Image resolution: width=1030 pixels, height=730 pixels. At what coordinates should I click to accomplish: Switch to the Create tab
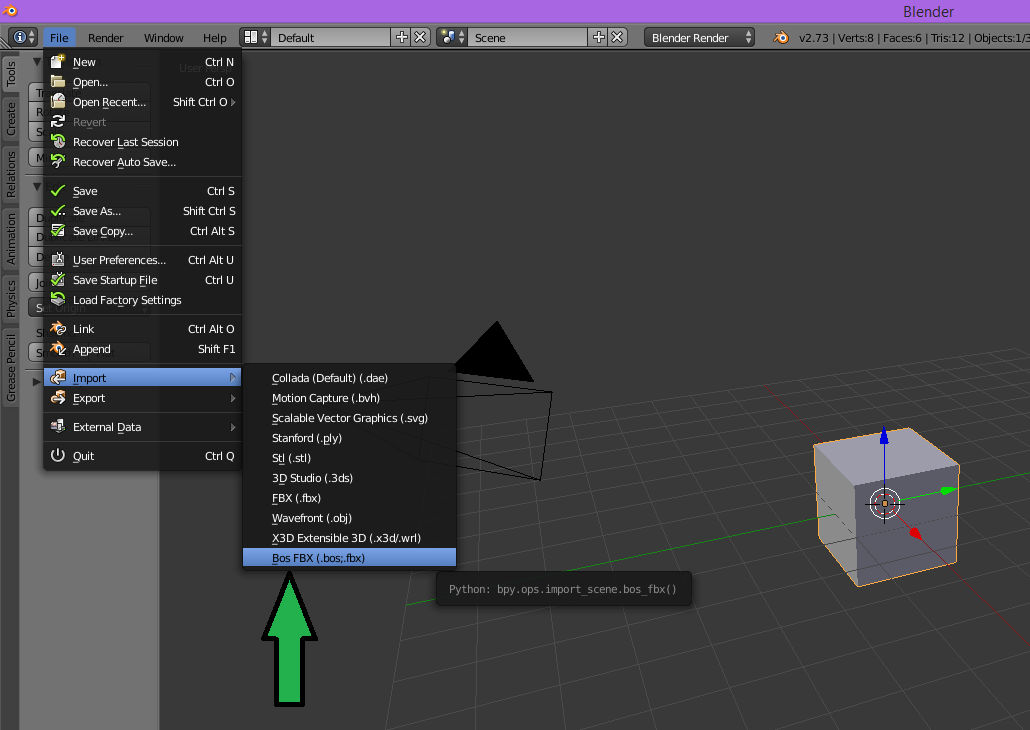(x=11, y=119)
